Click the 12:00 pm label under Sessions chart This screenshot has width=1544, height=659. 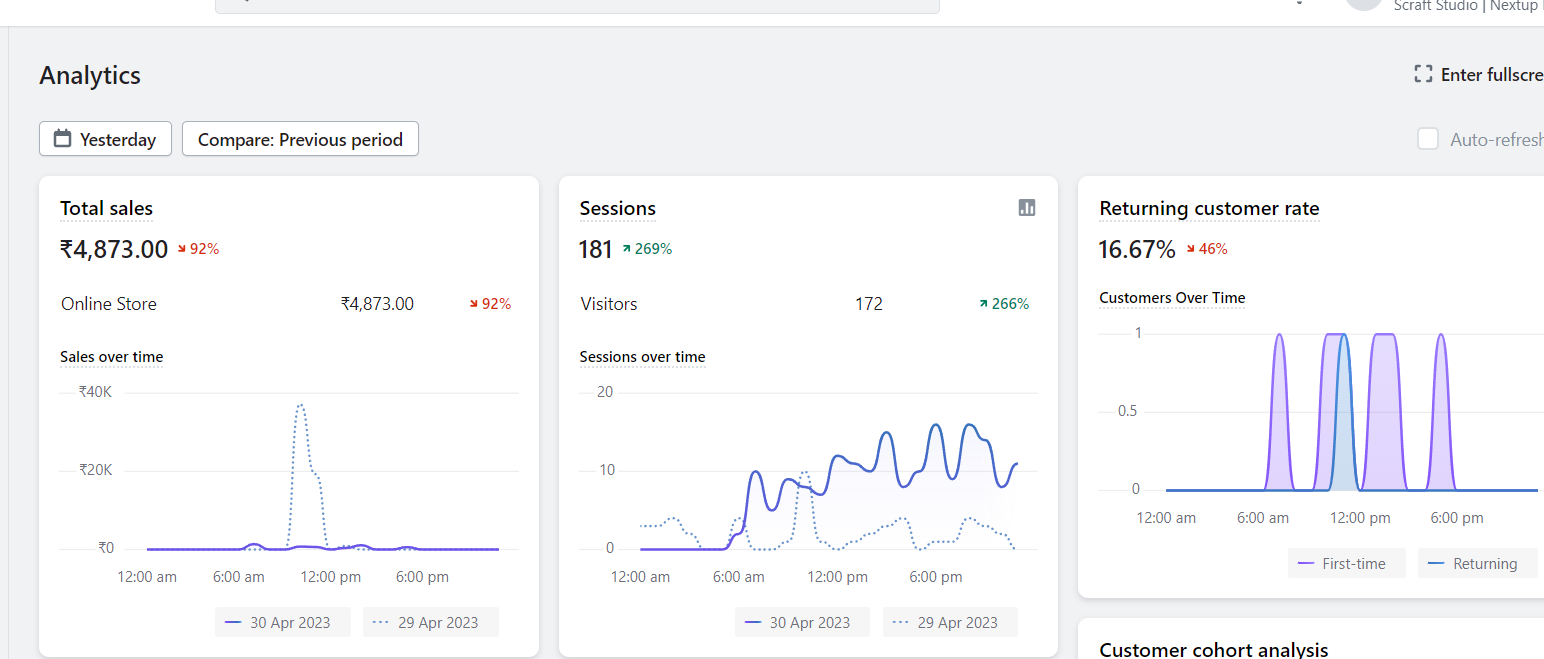838,577
